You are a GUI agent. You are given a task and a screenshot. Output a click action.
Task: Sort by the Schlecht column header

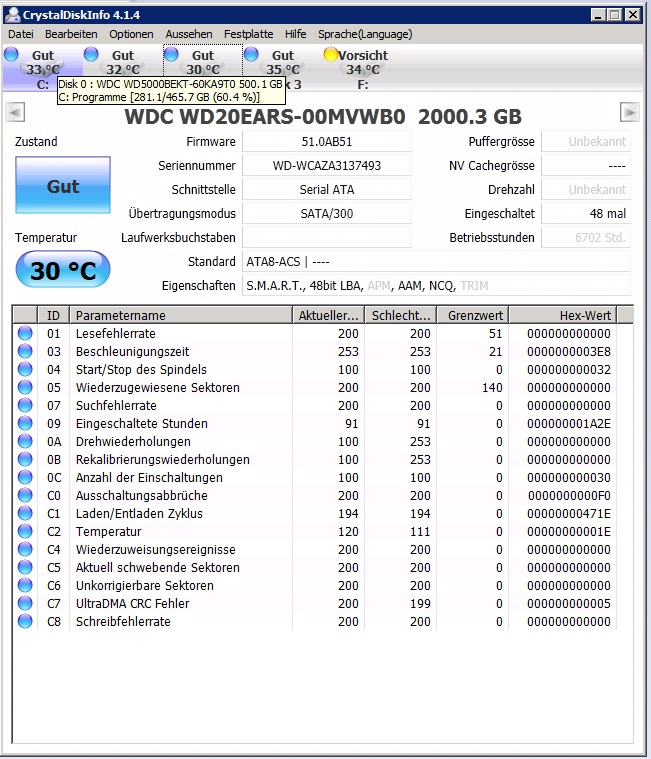(400, 316)
